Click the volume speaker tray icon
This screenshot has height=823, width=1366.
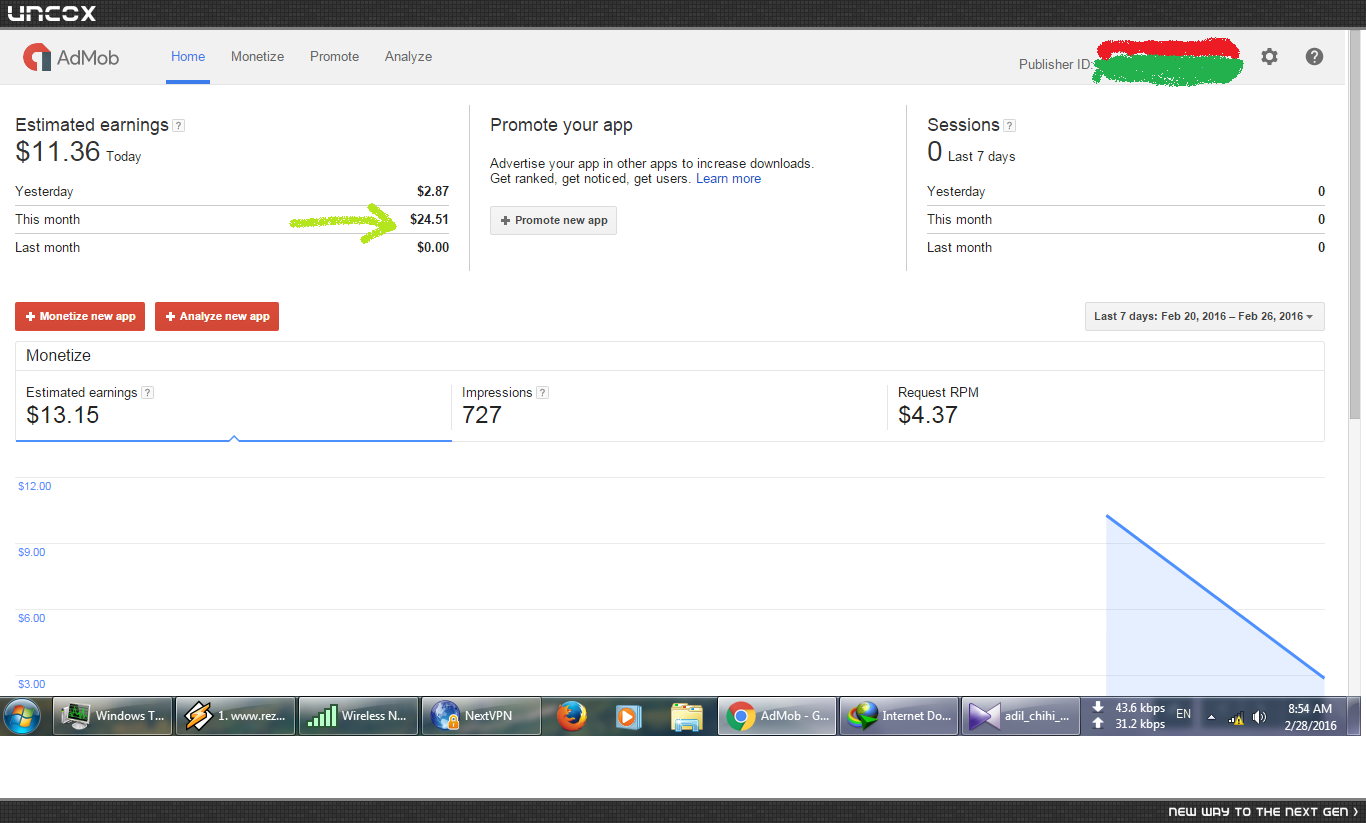click(1260, 717)
